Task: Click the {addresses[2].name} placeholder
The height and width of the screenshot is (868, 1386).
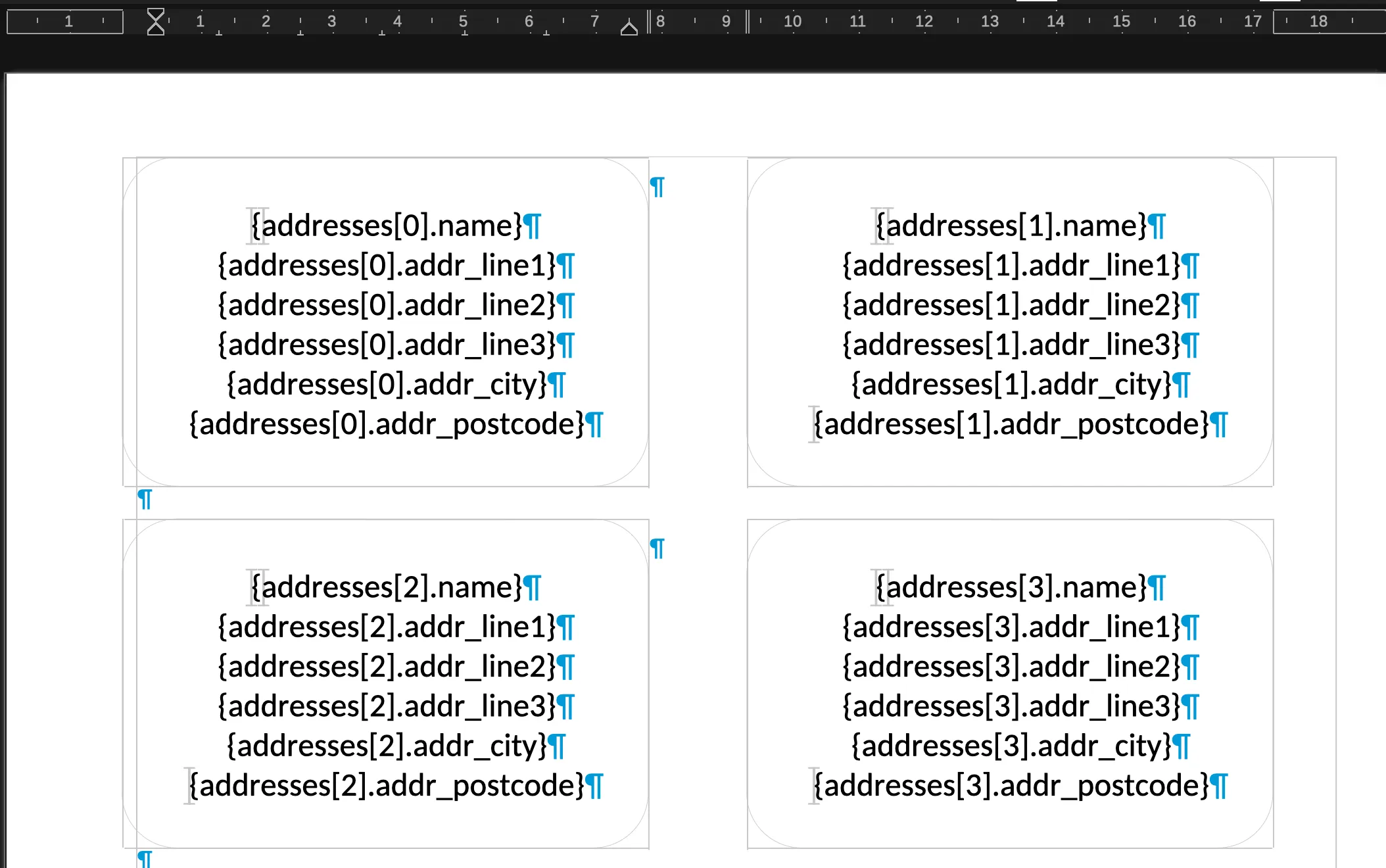Action: (387, 587)
